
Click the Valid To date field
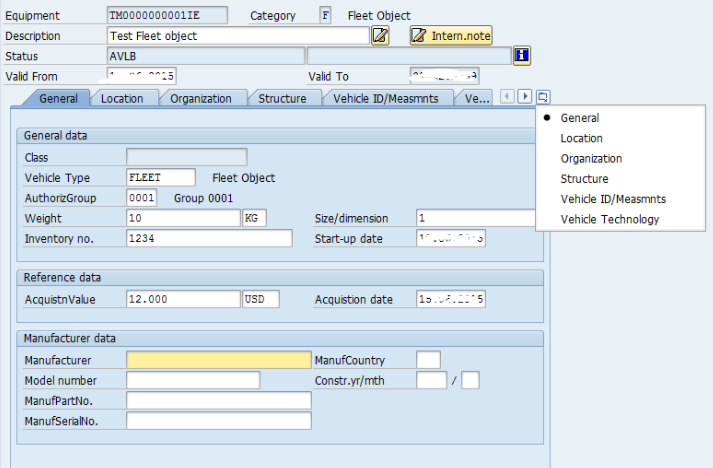pyautogui.click(x=444, y=76)
